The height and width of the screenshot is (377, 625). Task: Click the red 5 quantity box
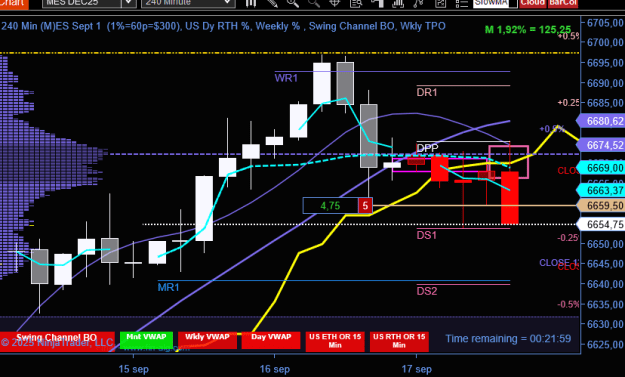[x=365, y=206]
